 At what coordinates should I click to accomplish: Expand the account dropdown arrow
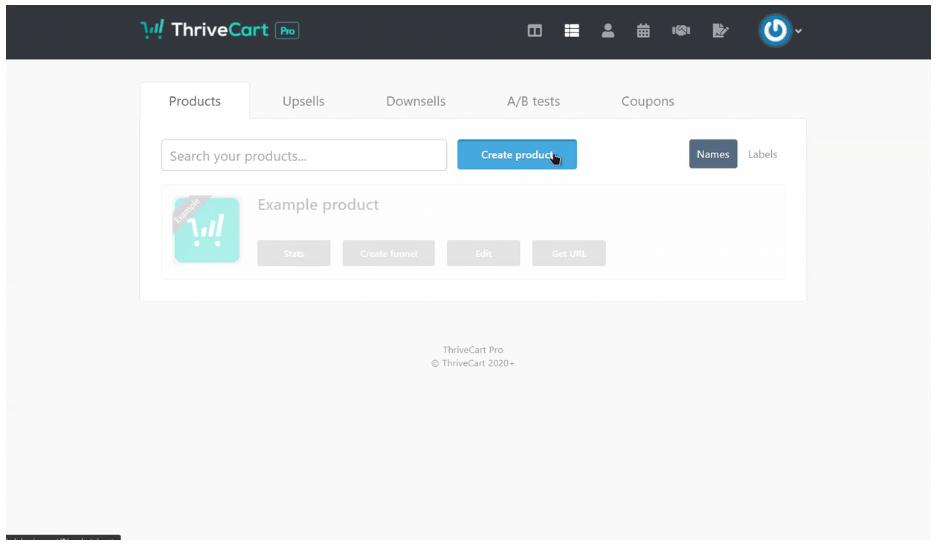(x=798, y=31)
